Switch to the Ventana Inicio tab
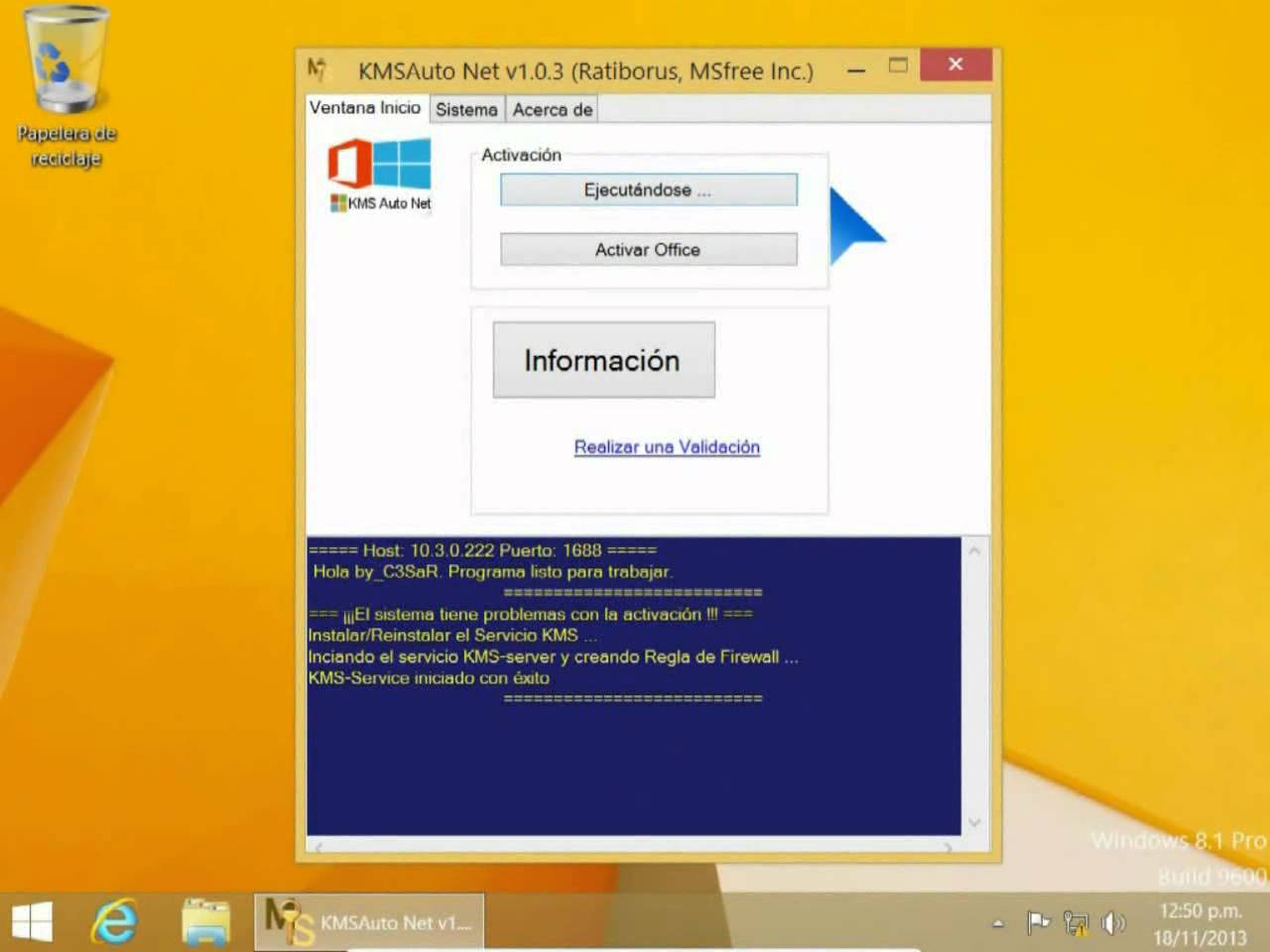The width and height of the screenshot is (1270, 952). [x=365, y=108]
